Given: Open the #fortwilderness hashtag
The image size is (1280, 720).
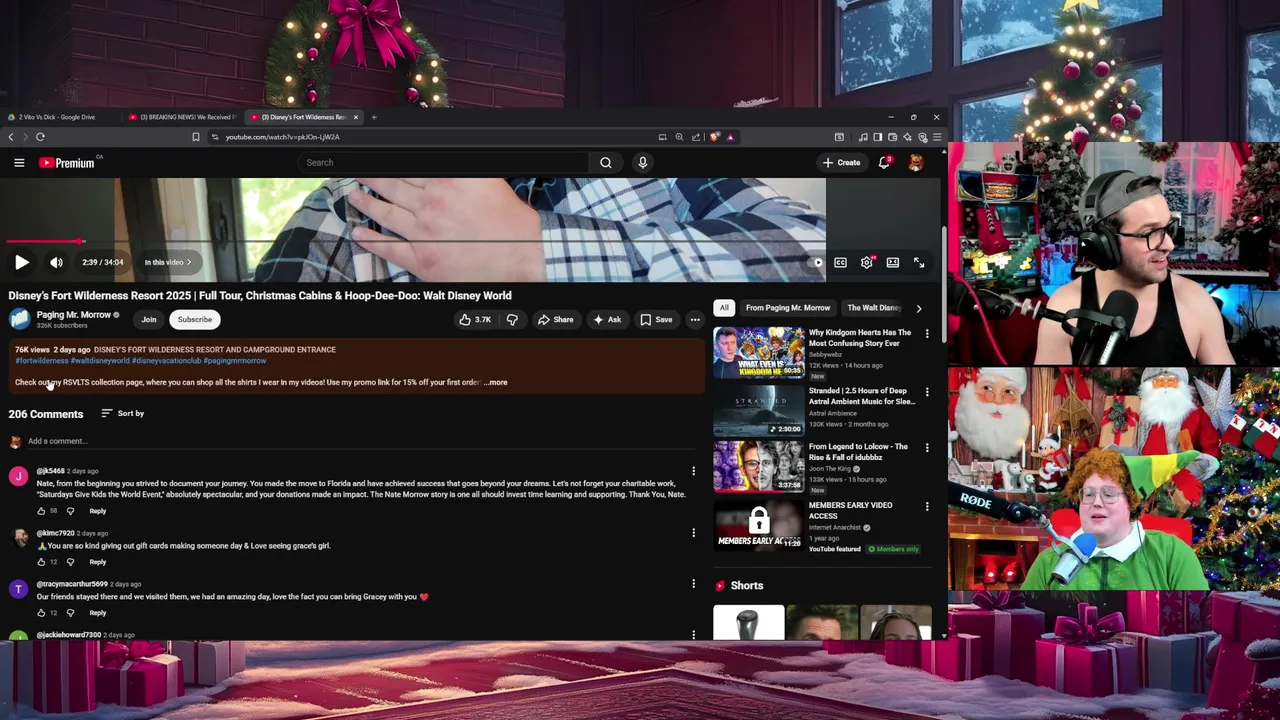Looking at the screenshot, I should coord(42,360).
